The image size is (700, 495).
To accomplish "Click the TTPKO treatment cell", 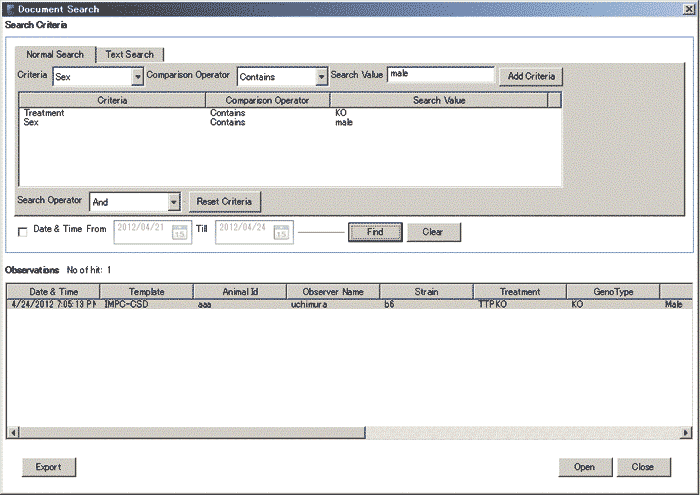I will coord(492,304).
